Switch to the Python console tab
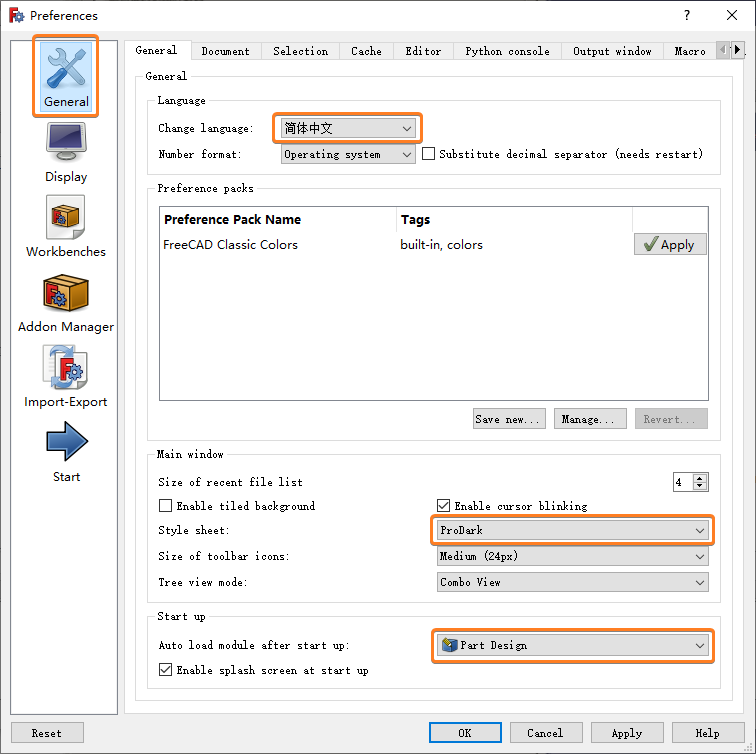The width and height of the screenshot is (756, 754). [507, 51]
